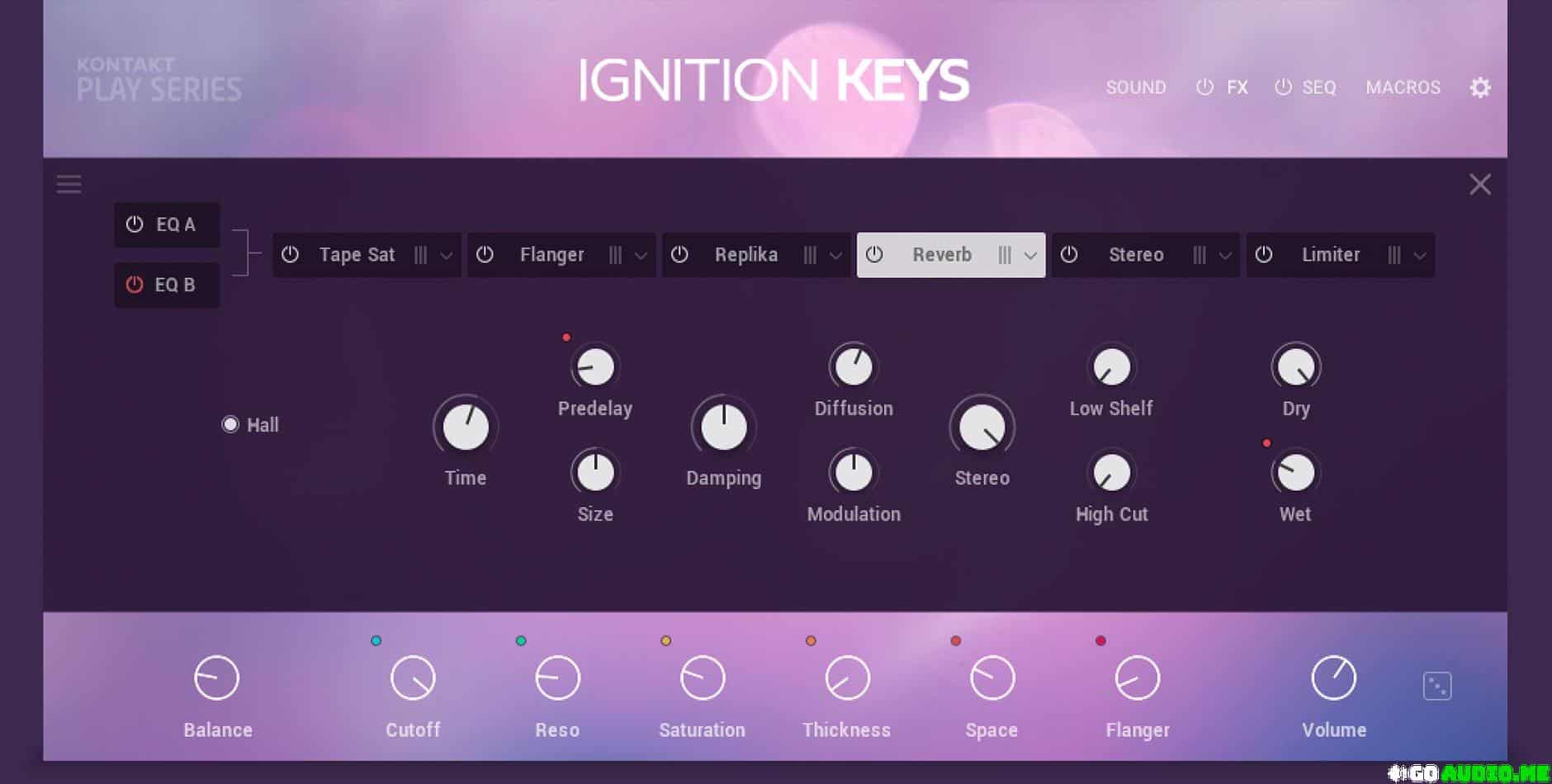The image size is (1552, 784).
Task: Click the cyan dot above Cutoff macro
Action: [376, 640]
